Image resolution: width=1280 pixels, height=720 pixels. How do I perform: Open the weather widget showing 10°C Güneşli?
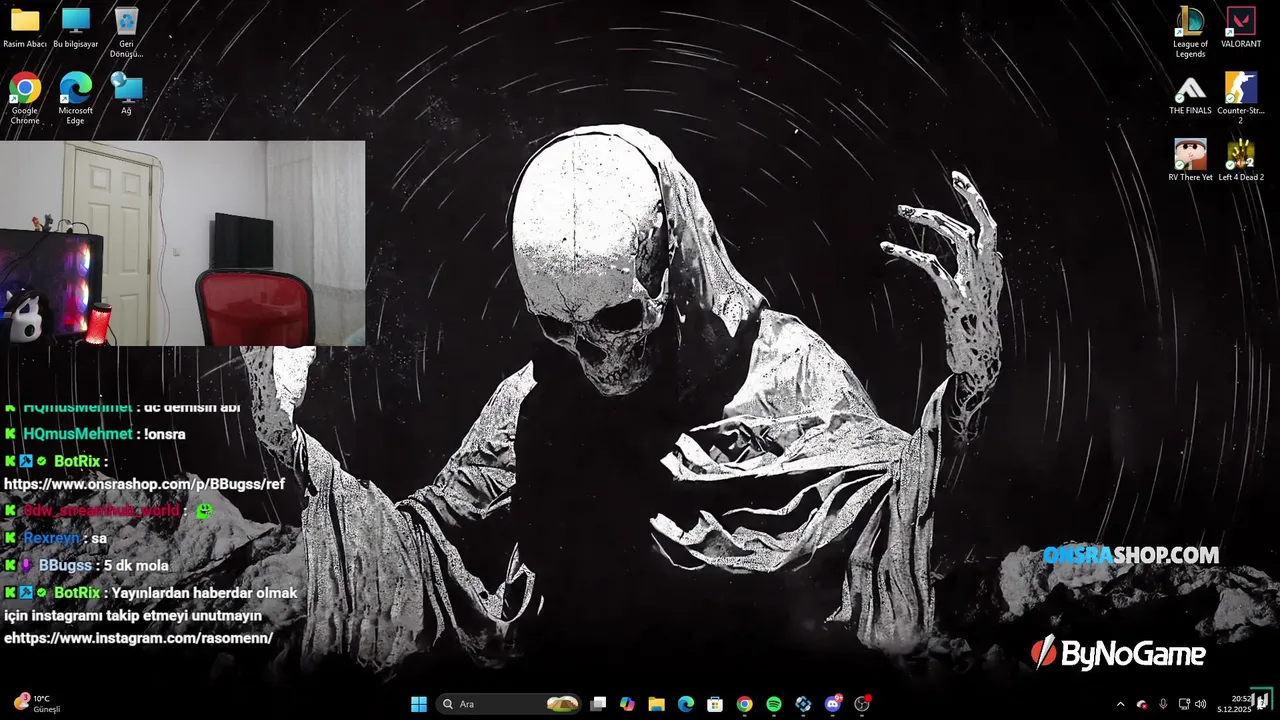click(x=38, y=704)
